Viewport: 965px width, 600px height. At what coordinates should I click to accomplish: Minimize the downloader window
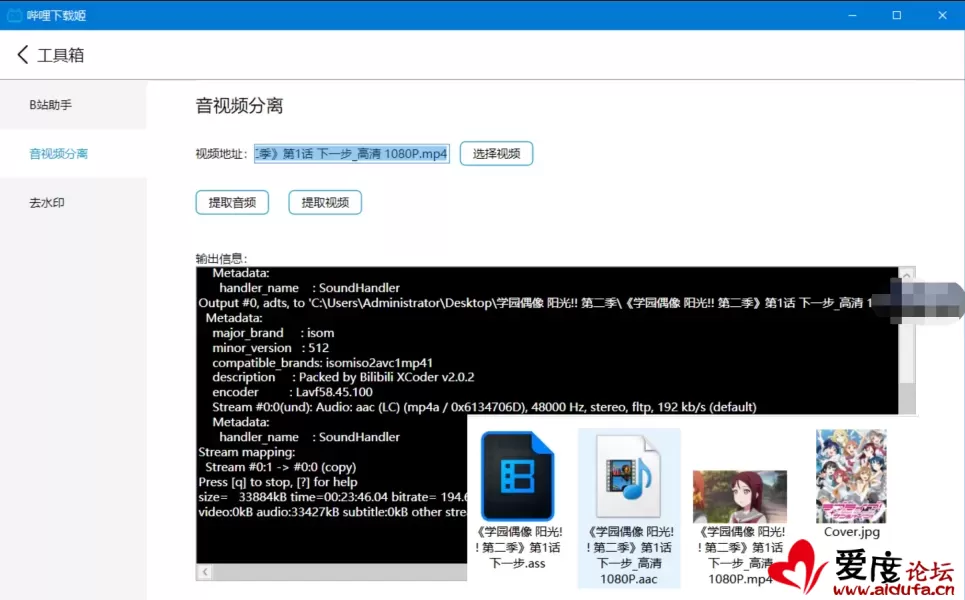point(852,15)
